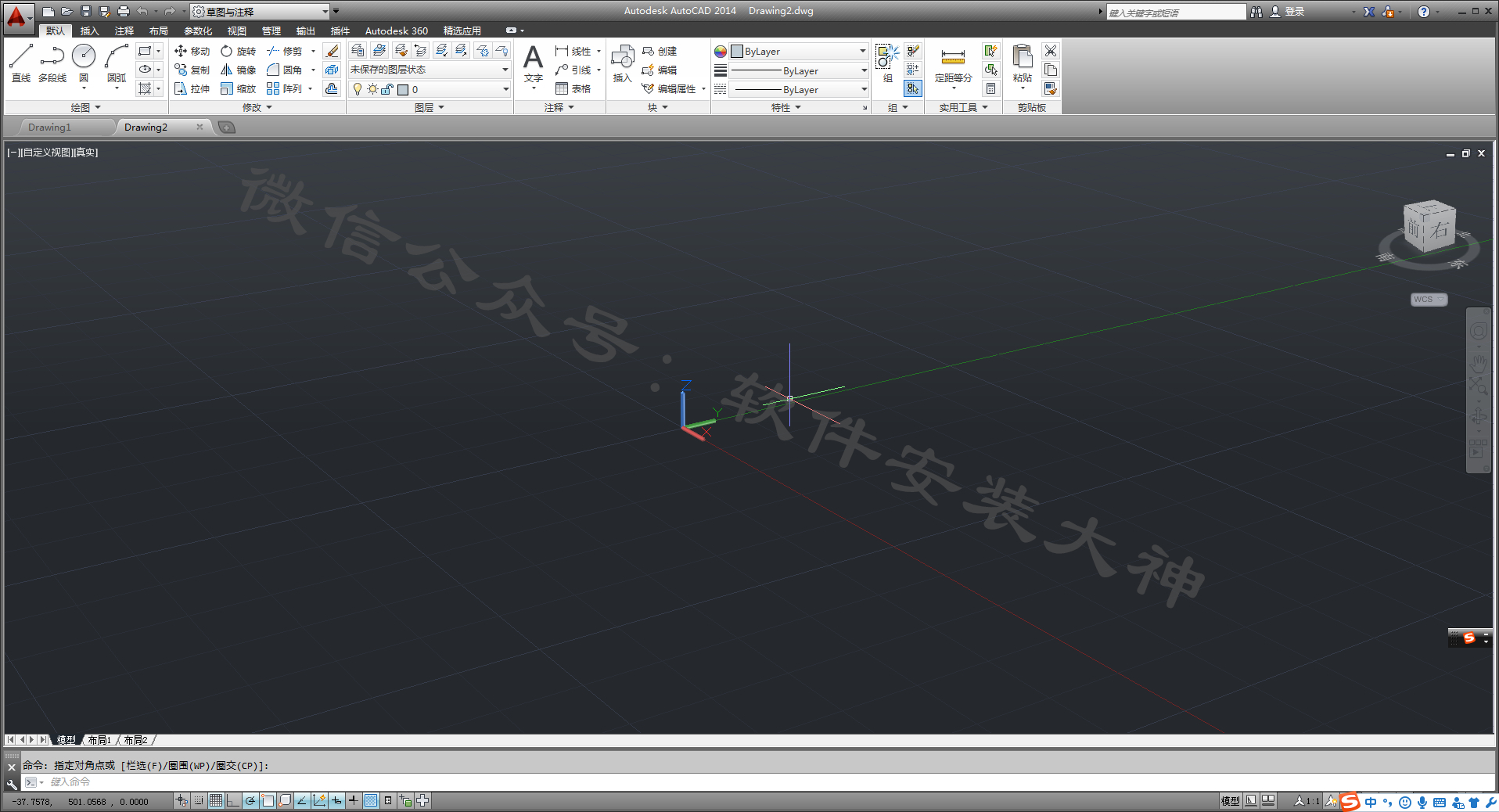Toggle layer 0 lock icon
This screenshot has width=1499, height=812.
pyautogui.click(x=387, y=89)
